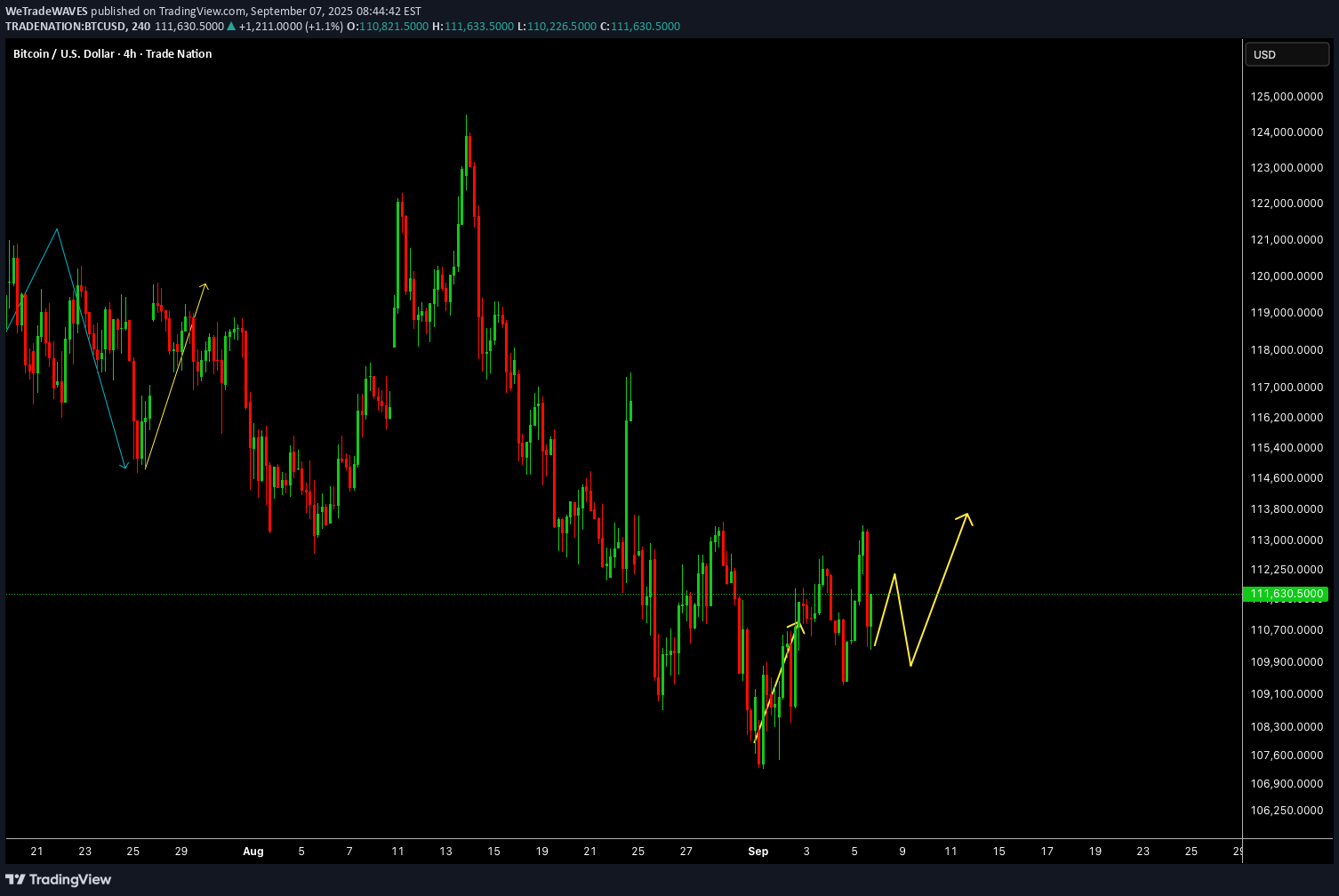1339x896 pixels.
Task: Click the 113,800.0000 price axis label
Action: [1287, 509]
